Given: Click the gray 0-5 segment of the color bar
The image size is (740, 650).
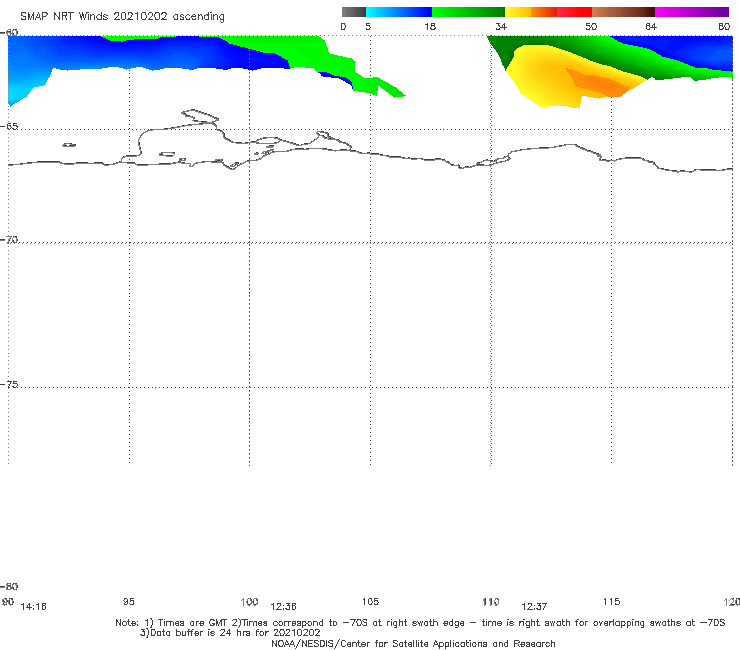Looking at the screenshot, I should 354,12.
